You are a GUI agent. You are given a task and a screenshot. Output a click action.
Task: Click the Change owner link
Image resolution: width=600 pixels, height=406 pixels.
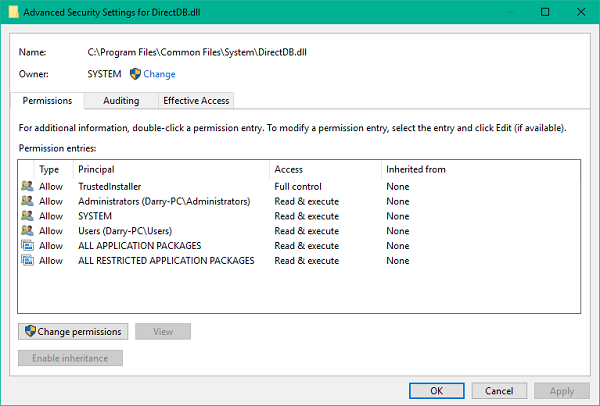(159, 74)
